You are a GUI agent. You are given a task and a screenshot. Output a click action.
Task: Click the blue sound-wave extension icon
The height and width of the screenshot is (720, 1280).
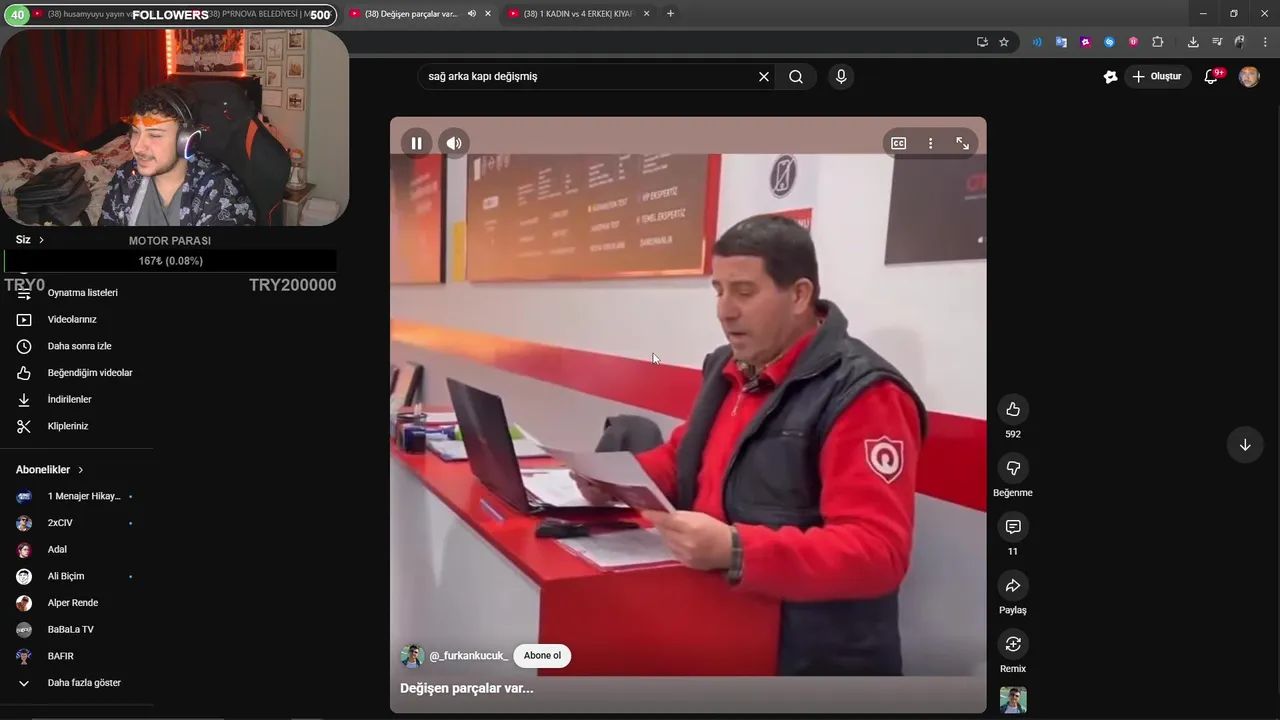1037,42
